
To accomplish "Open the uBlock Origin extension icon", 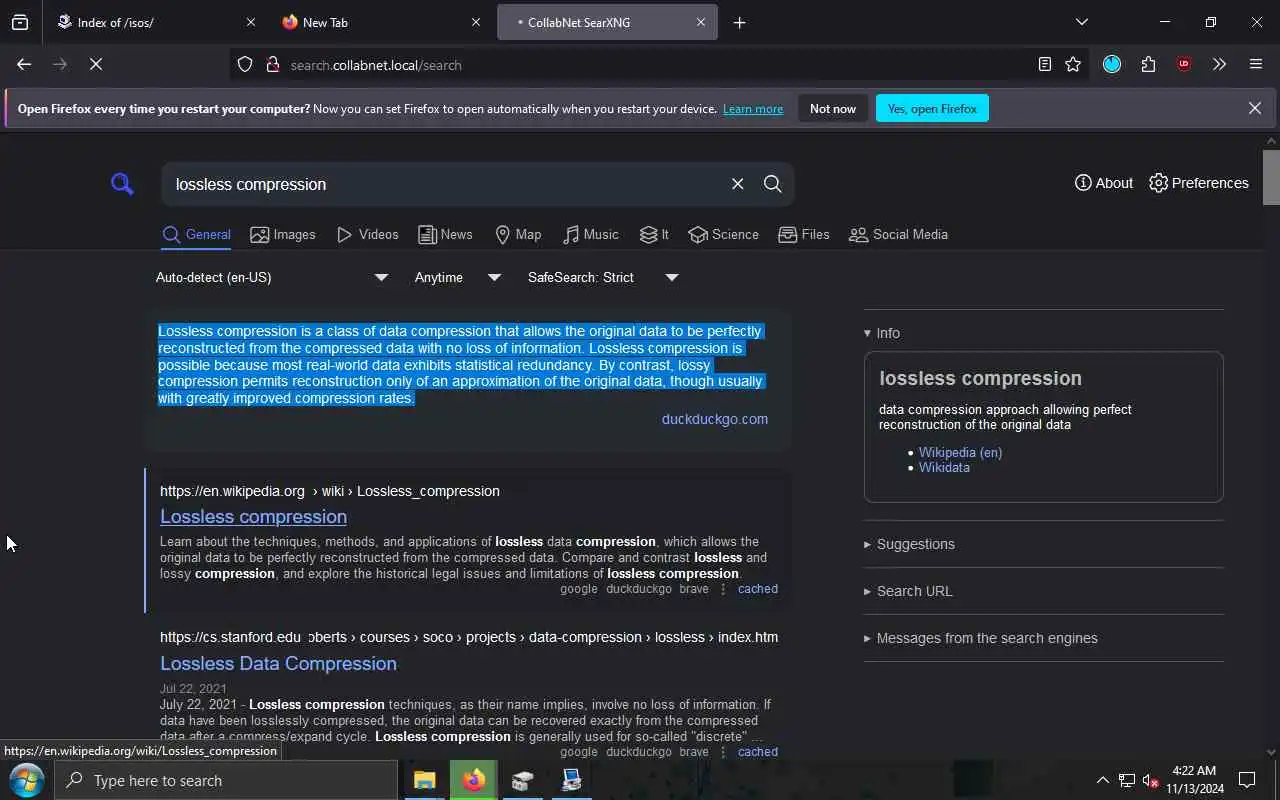I will point(1184,65).
